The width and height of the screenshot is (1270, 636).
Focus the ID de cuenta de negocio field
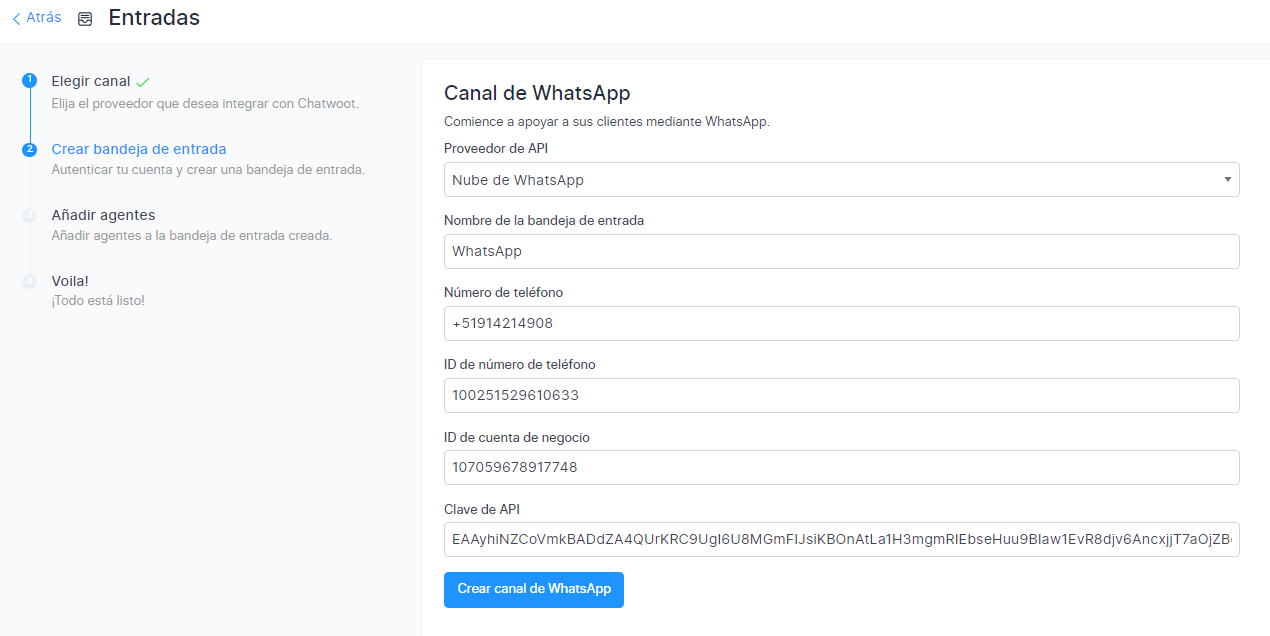pos(840,468)
